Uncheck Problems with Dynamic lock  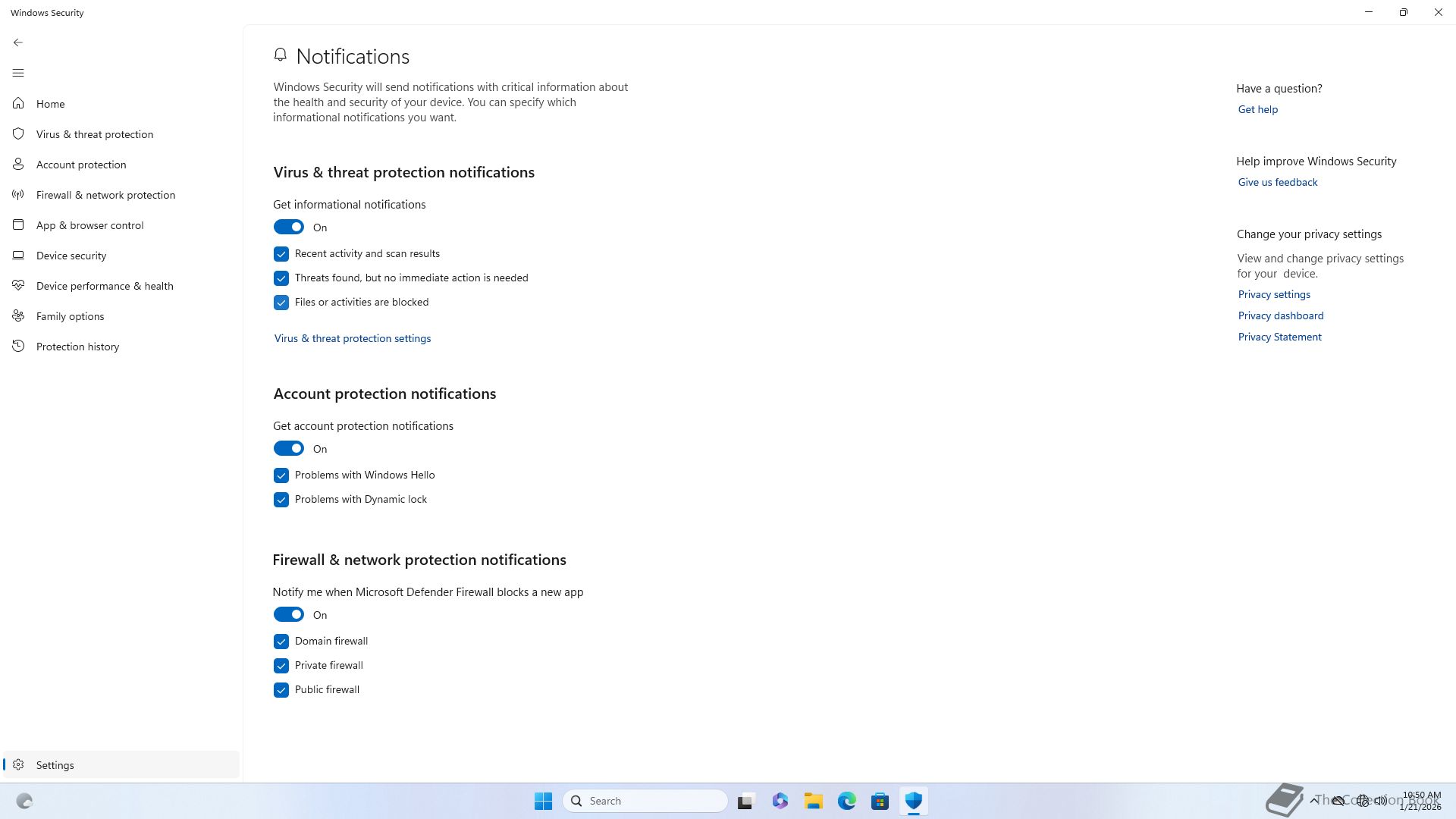coord(281,500)
